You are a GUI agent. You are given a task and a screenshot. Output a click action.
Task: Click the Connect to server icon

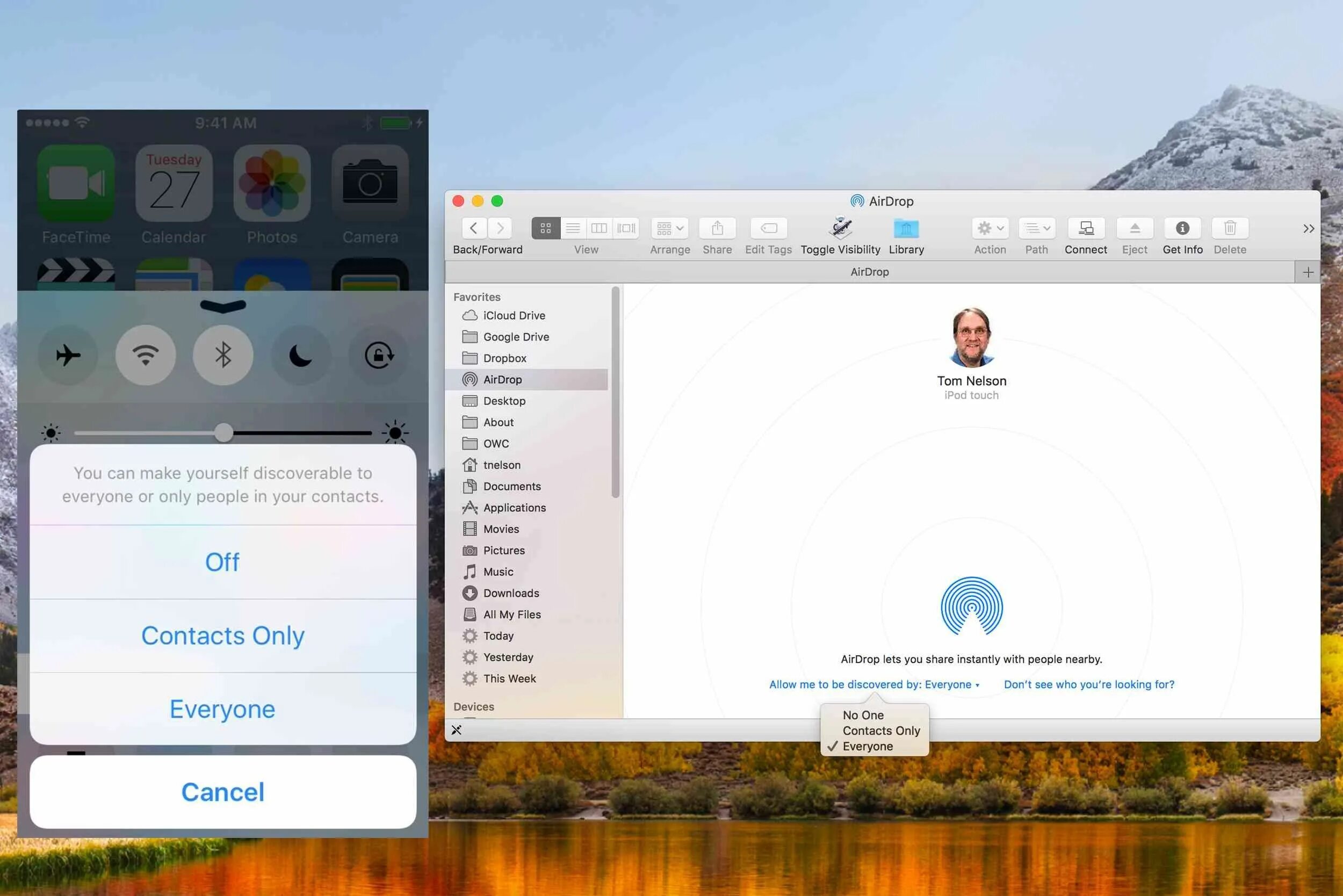(x=1085, y=229)
